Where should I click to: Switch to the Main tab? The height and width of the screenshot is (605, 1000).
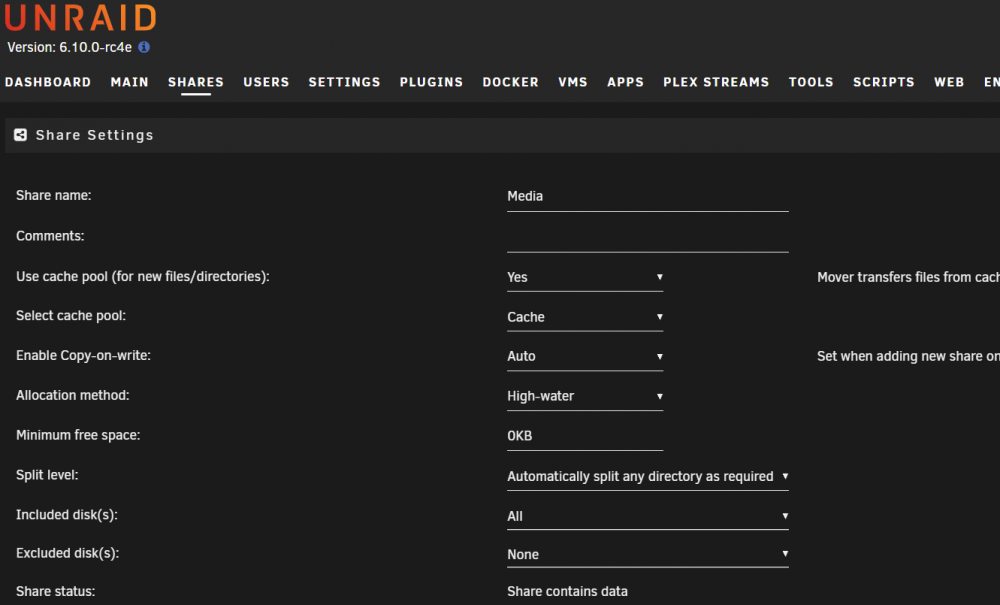(129, 82)
